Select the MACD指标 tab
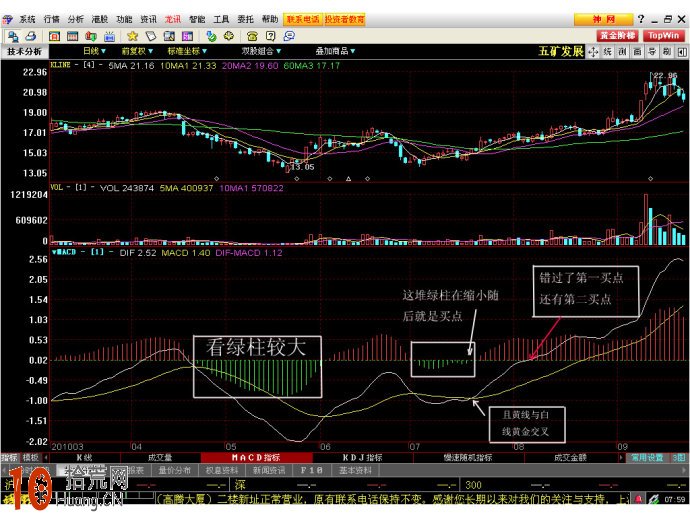This screenshot has width=690, height=517. tap(256, 458)
